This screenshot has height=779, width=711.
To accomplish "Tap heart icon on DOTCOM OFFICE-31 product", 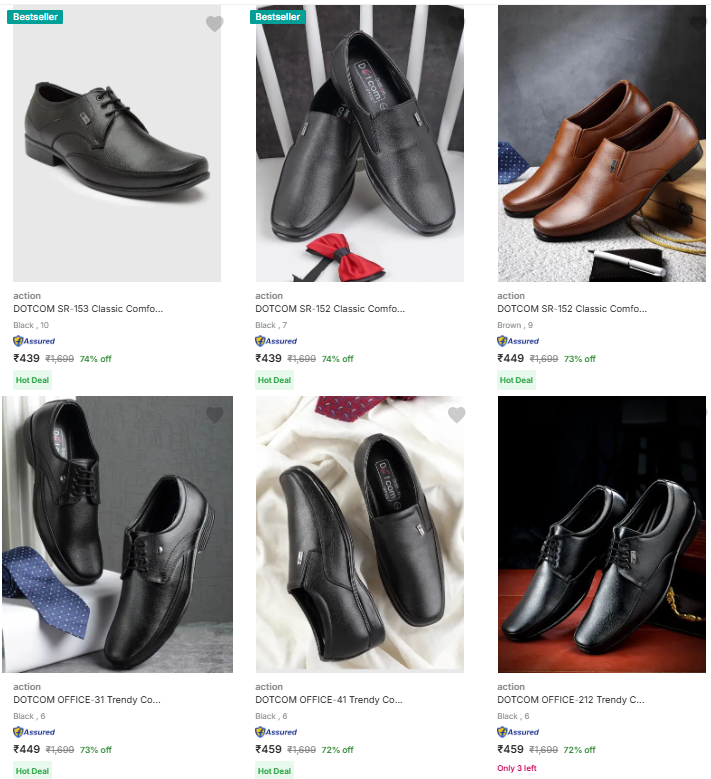I will 214,414.
